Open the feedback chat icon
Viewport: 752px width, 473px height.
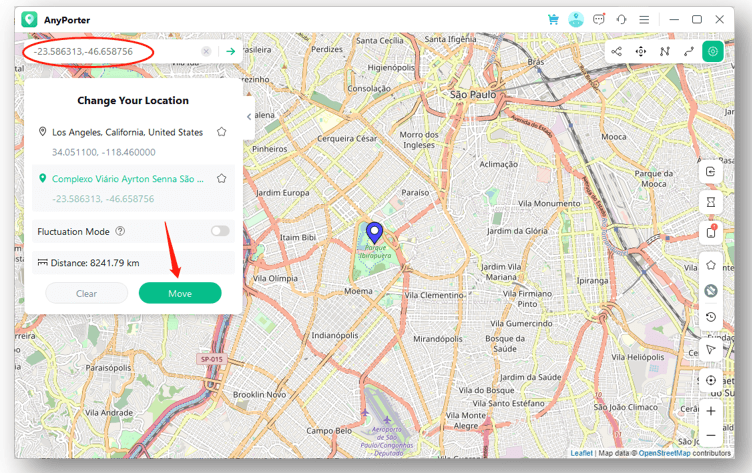[x=599, y=20]
